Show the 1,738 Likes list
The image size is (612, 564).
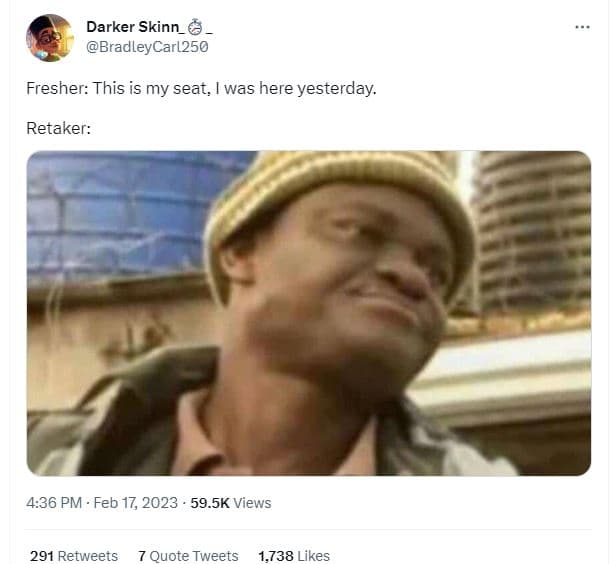click(x=293, y=555)
